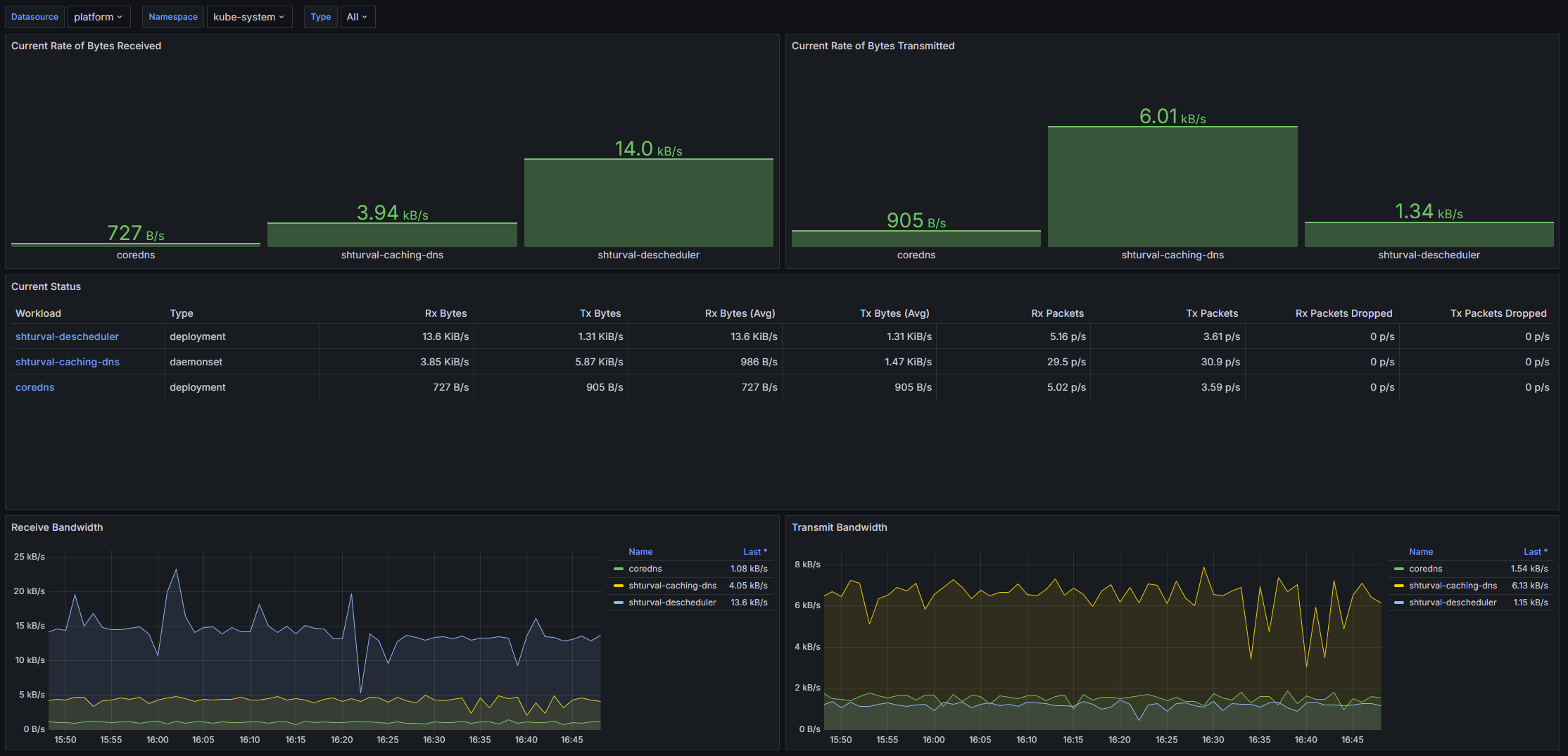Open the shturval-descheduler workload link
Viewport: 1568px width, 756px height.
[x=67, y=336]
